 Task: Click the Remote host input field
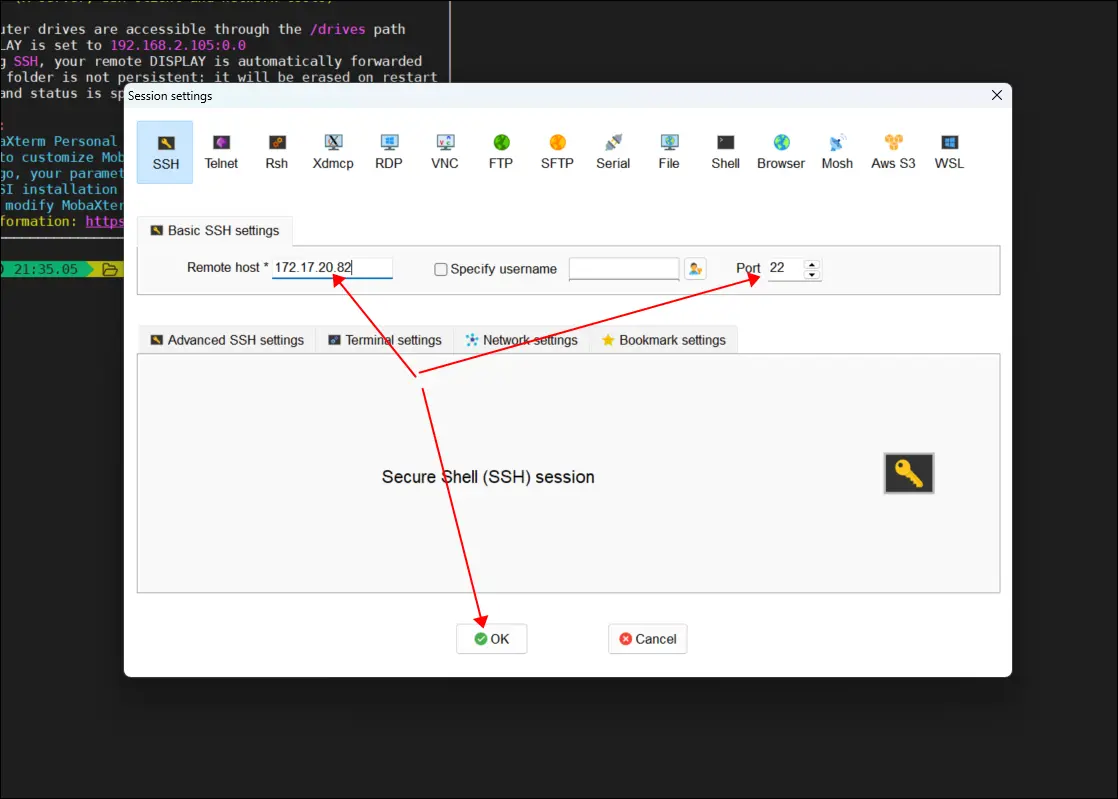(x=332, y=268)
